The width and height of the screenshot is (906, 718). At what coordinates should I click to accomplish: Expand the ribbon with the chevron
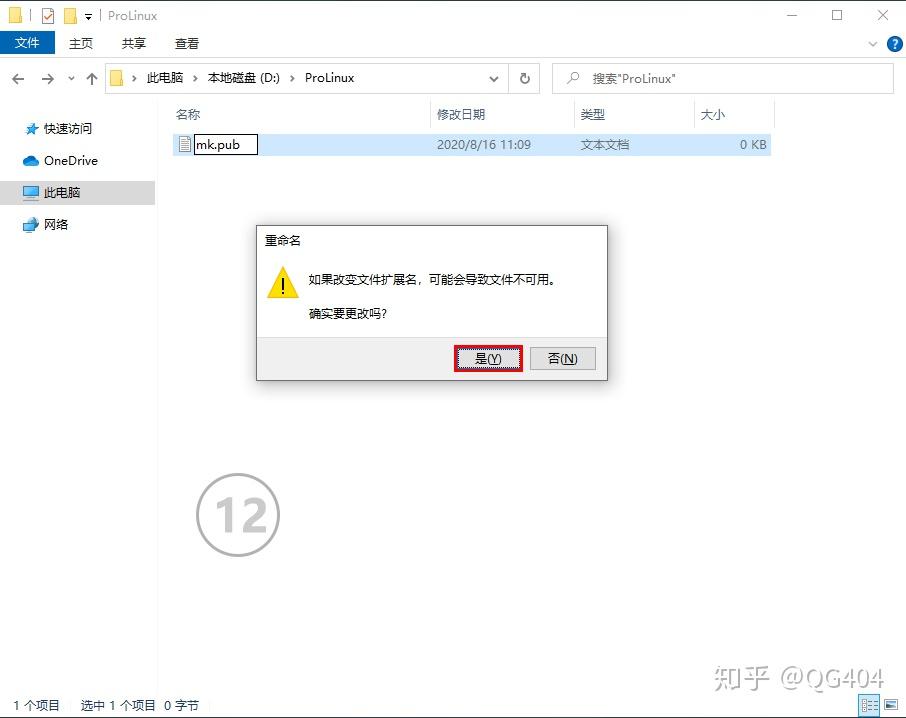click(x=873, y=44)
